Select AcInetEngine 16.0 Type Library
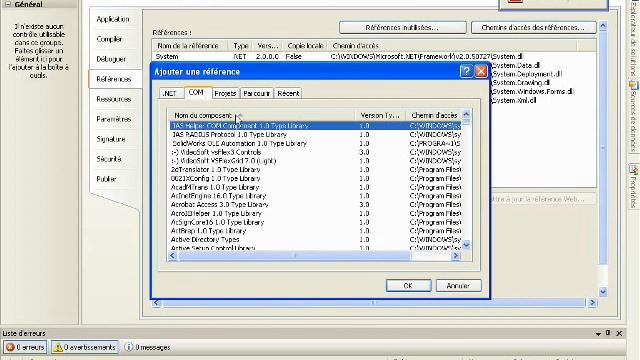 pyautogui.click(x=315, y=196)
